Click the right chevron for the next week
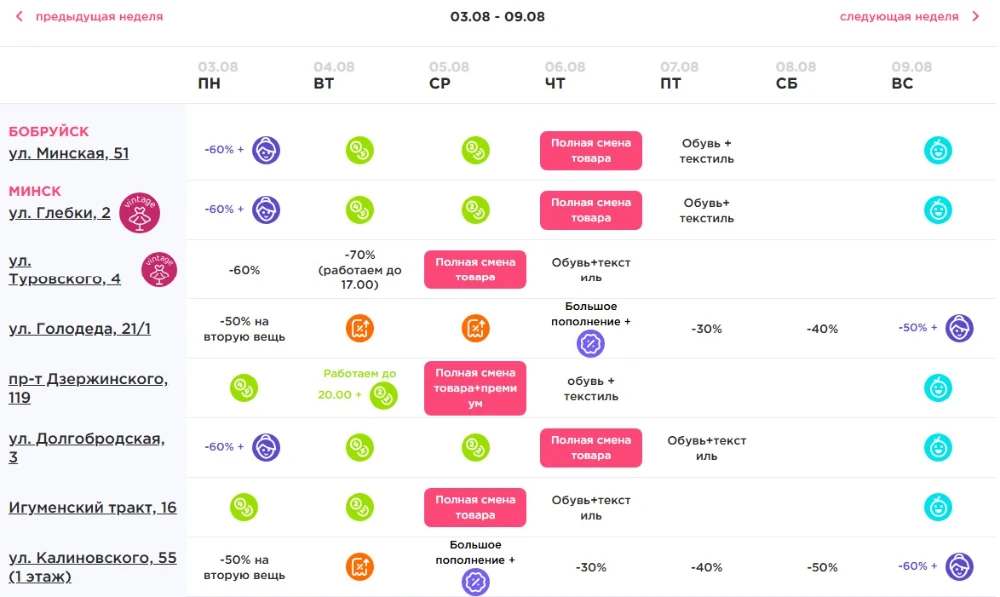This screenshot has height=597, width=1000. pos(975,17)
